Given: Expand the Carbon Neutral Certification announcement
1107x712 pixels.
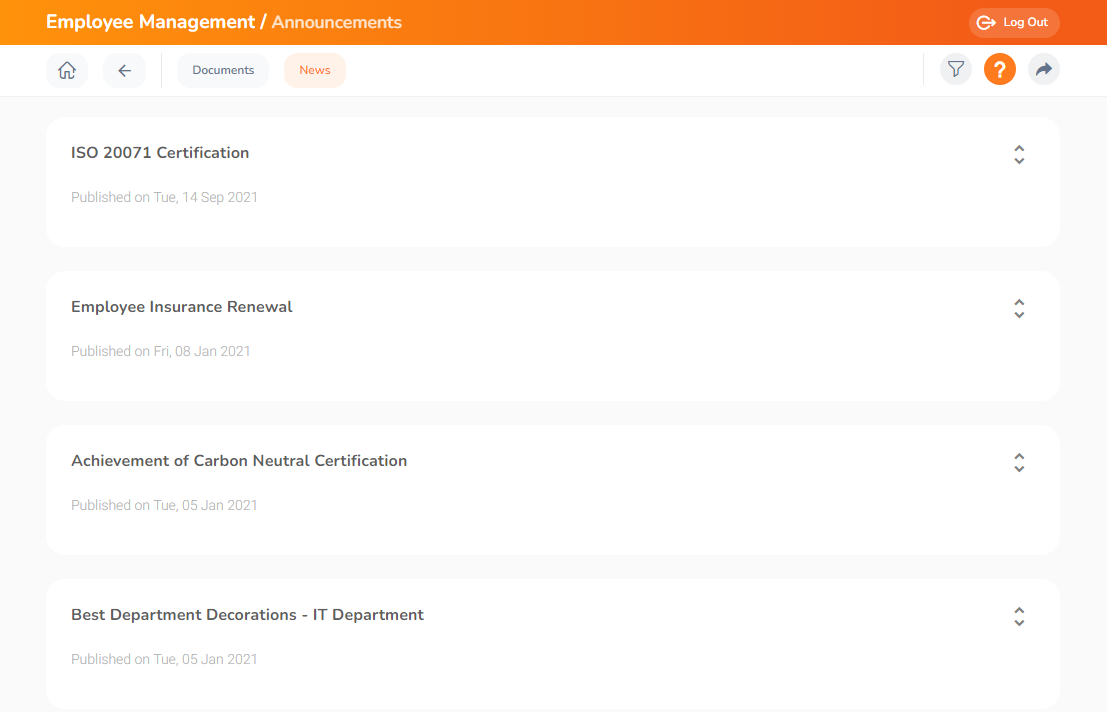Looking at the screenshot, I should click(x=1019, y=463).
